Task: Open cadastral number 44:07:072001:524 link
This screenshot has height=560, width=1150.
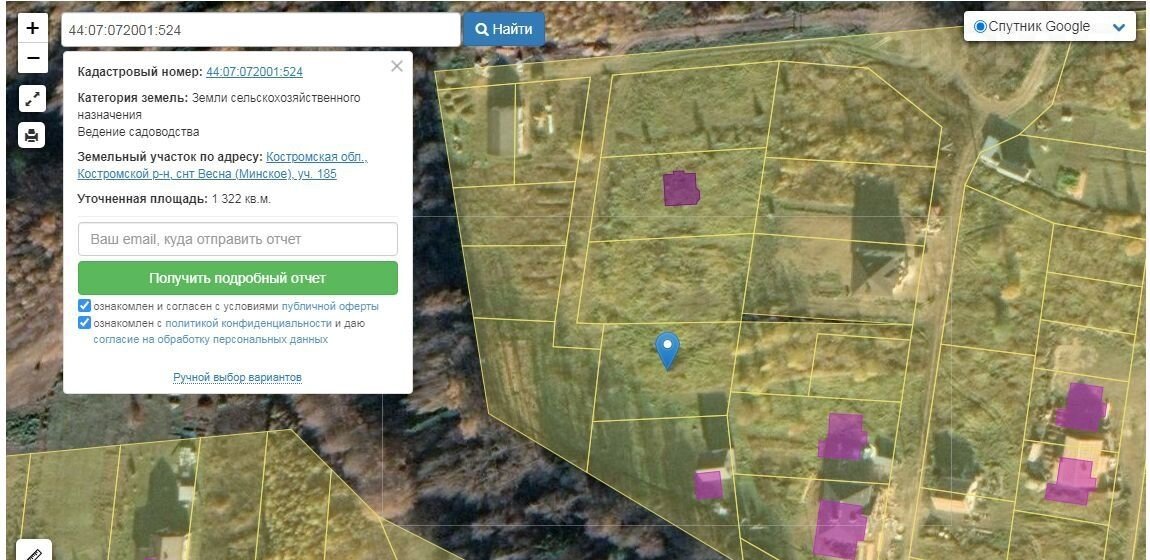Action: (254, 72)
